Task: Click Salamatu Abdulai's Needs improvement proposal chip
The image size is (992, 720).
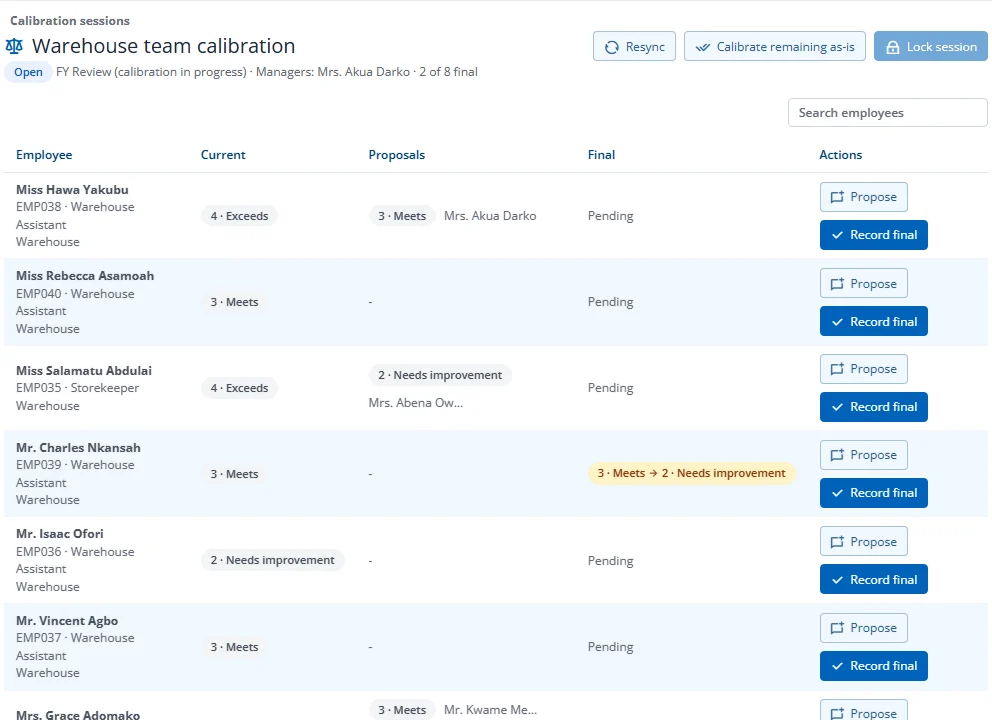Action: pyautogui.click(x=440, y=375)
